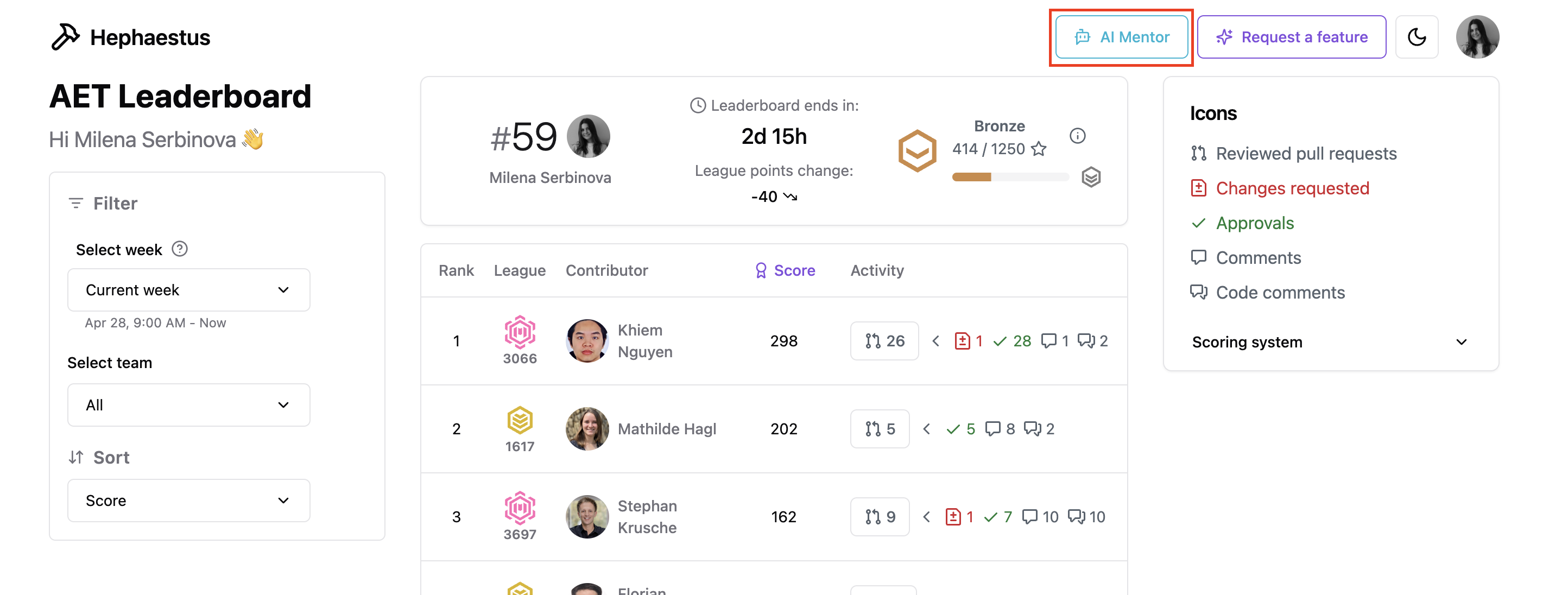Open the Sort dropdown set to Score
Screen dimensions: 1568x595
click(188, 500)
